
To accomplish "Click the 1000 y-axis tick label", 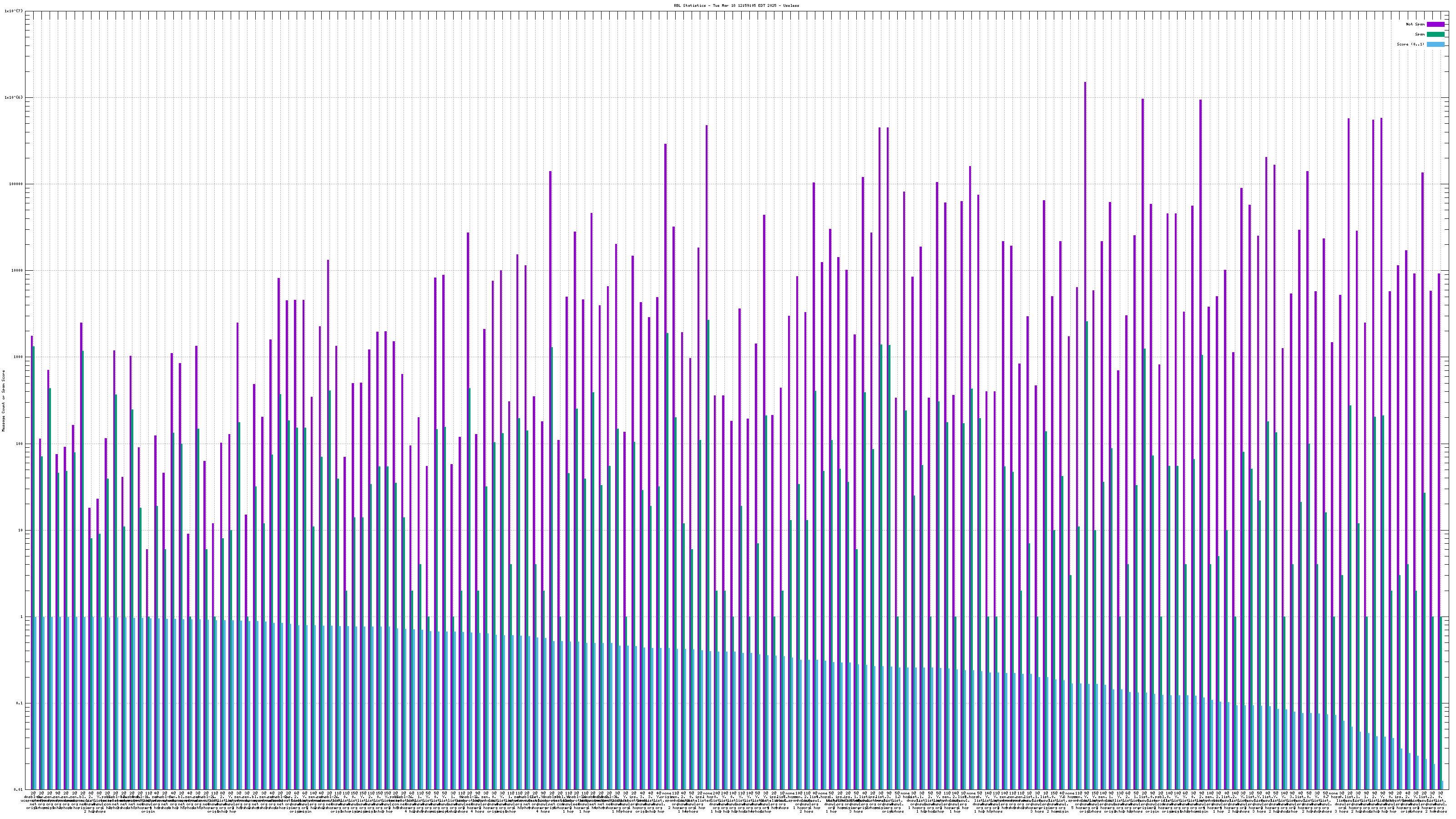I will tap(19, 357).
